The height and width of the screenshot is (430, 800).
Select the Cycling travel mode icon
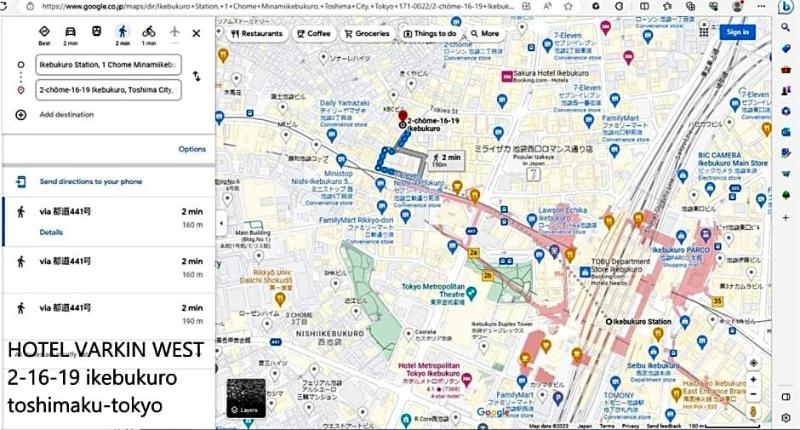point(148,32)
